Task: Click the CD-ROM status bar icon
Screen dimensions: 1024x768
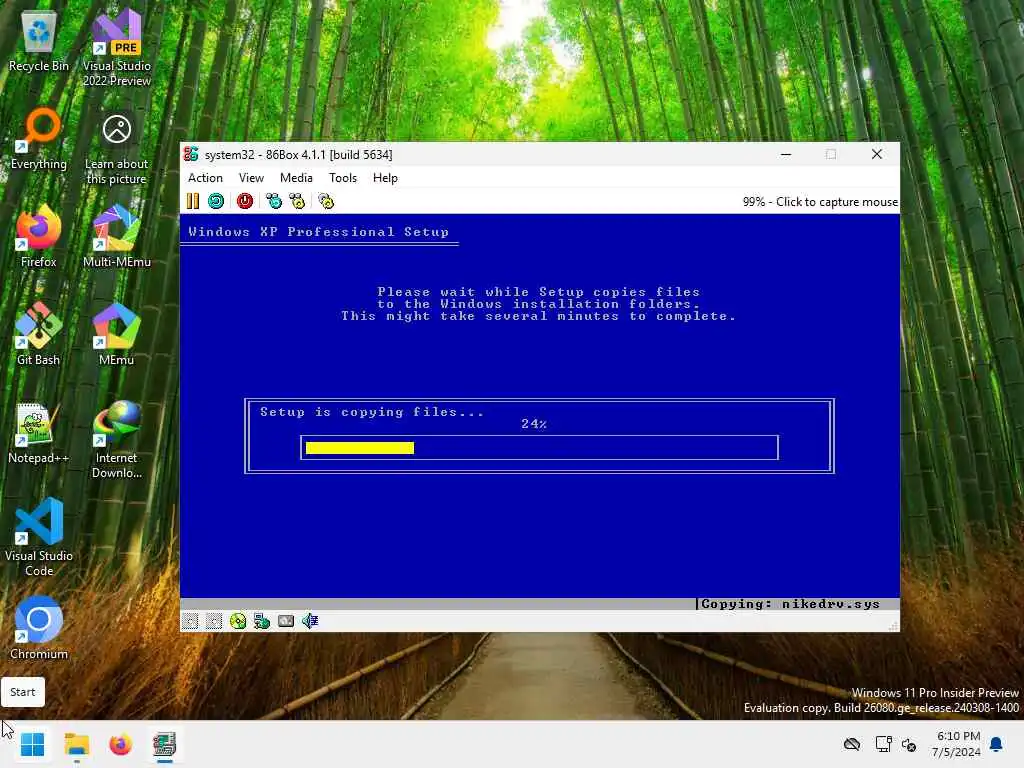Action: point(238,621)
